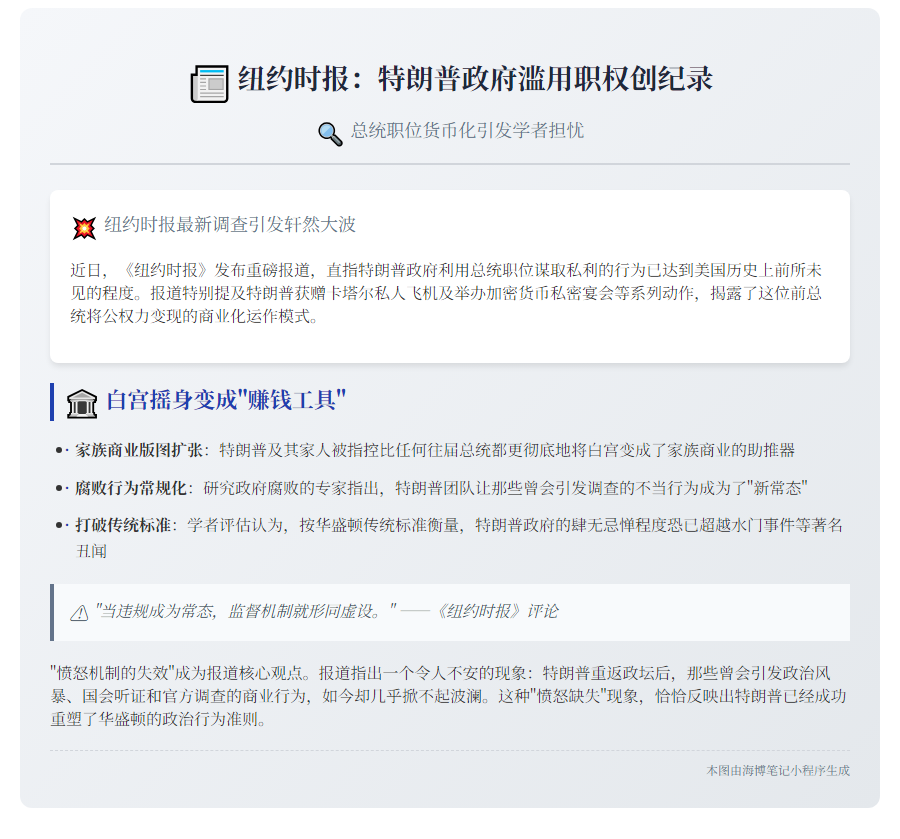The width and height of the screenshot is (900, 839).
Task: Click the attribution 《纽约时报》评论
Action: tap(495, 611)
